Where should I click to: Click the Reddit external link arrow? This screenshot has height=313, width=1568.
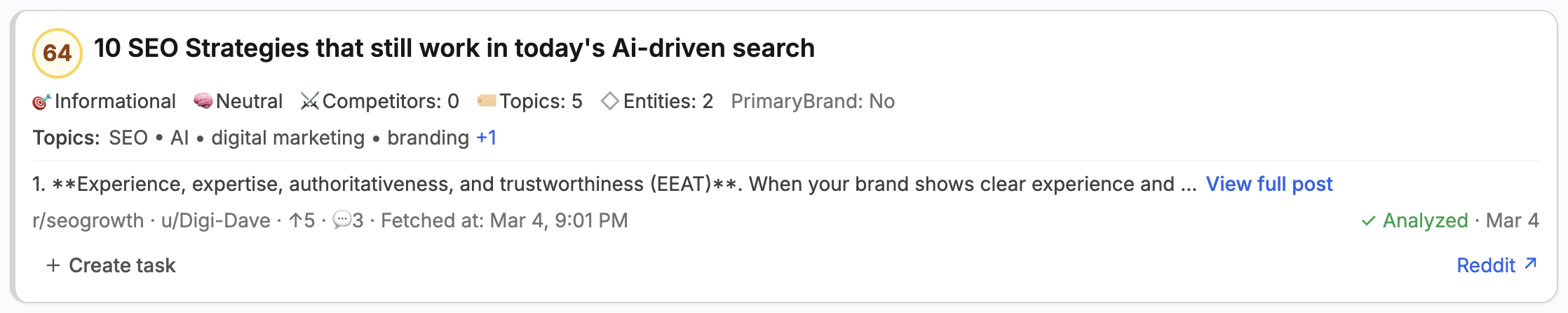pyautogui.click(x=1531, y=264)
